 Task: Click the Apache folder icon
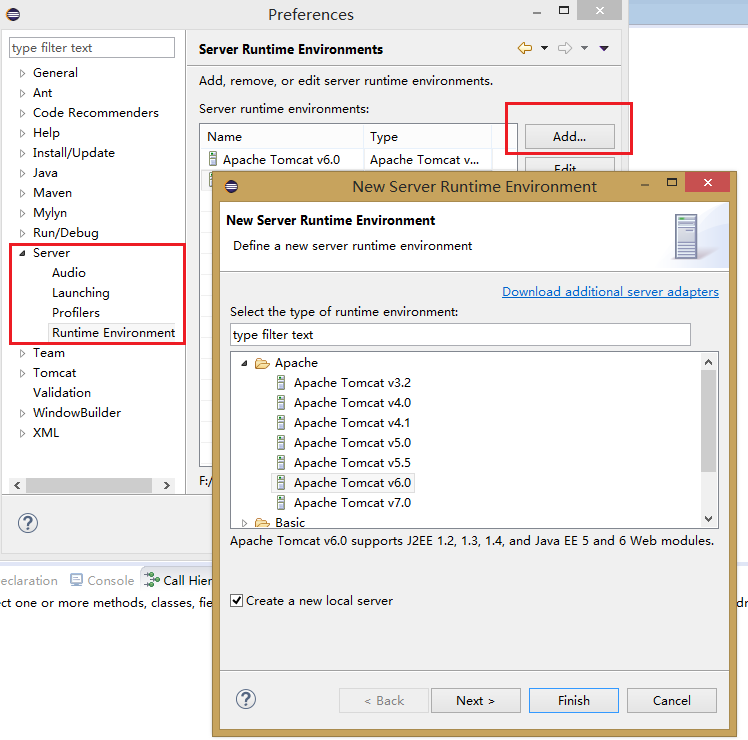(x=262, y=364)
